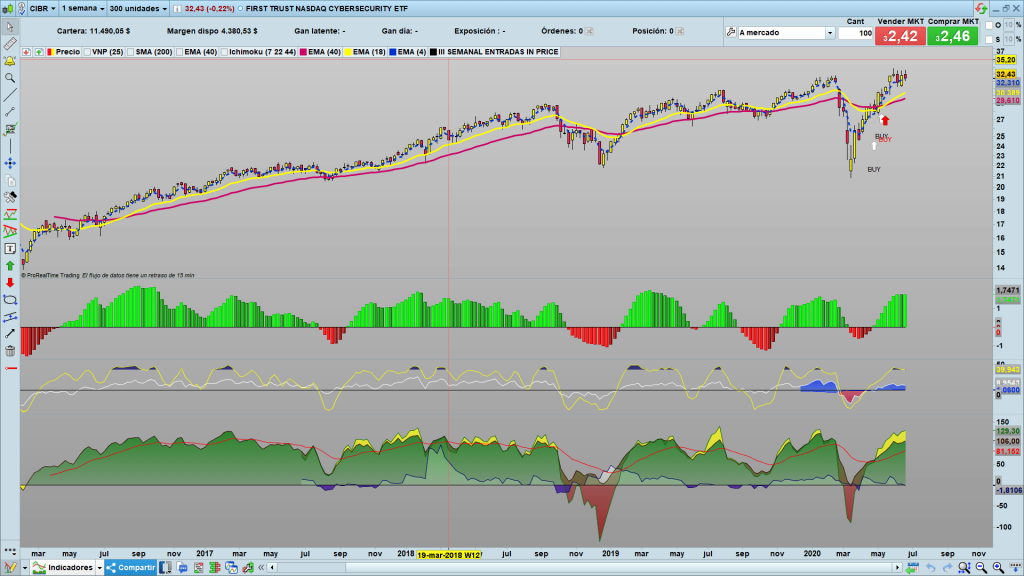Toggle the SMA (200) indicator checkbox
Viewport: 1024px width, 576px height.
pos(131,52)
